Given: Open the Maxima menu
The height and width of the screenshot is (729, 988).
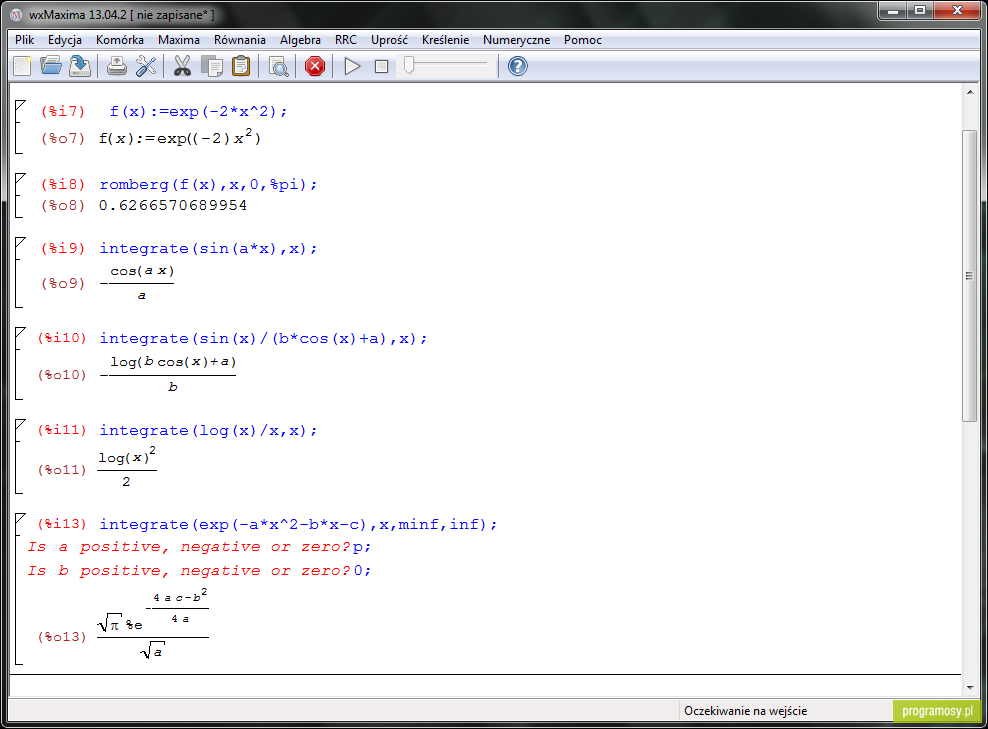Looking at the screenshot, I should coord(179,40).
